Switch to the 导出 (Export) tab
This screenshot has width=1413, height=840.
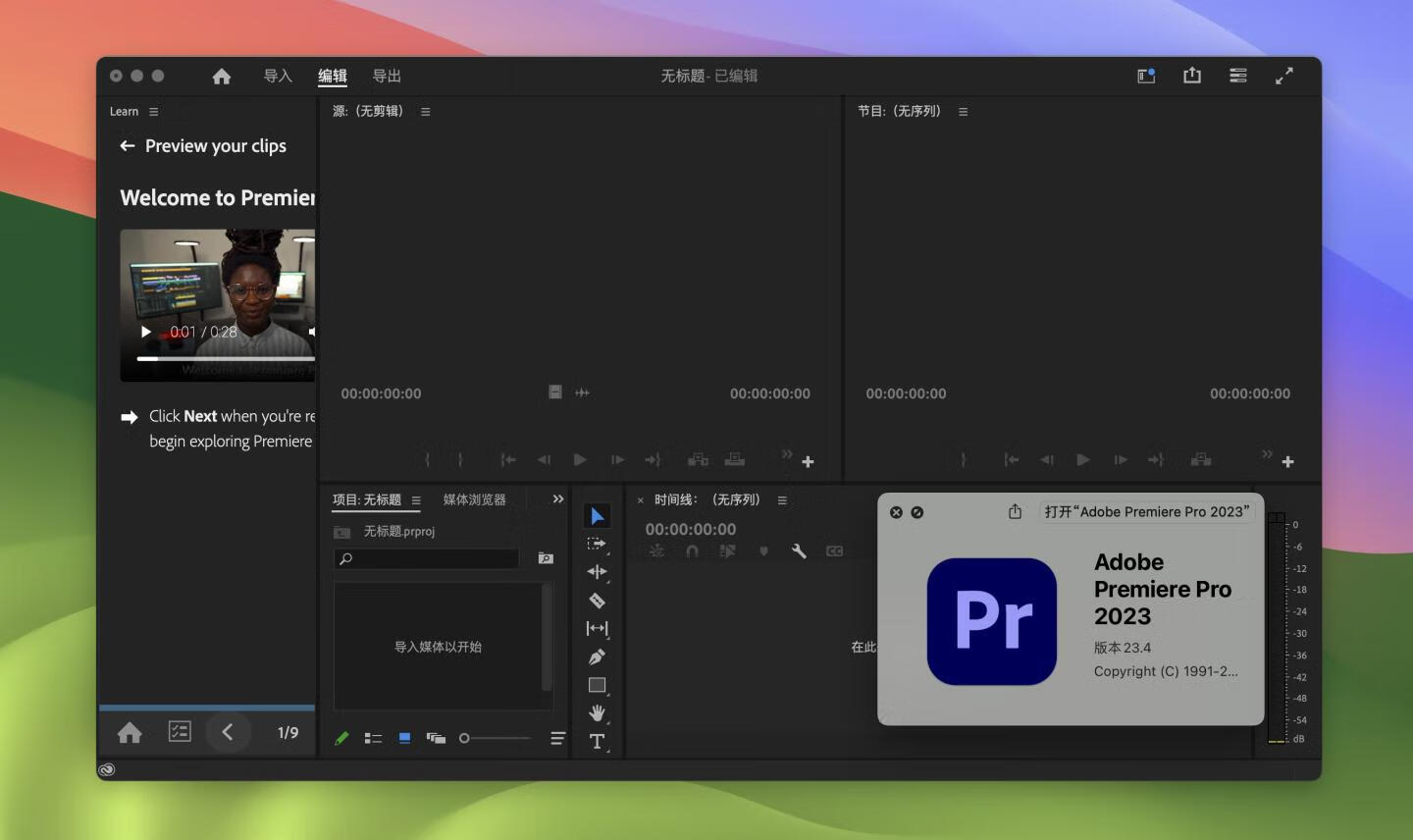[387, 77]
